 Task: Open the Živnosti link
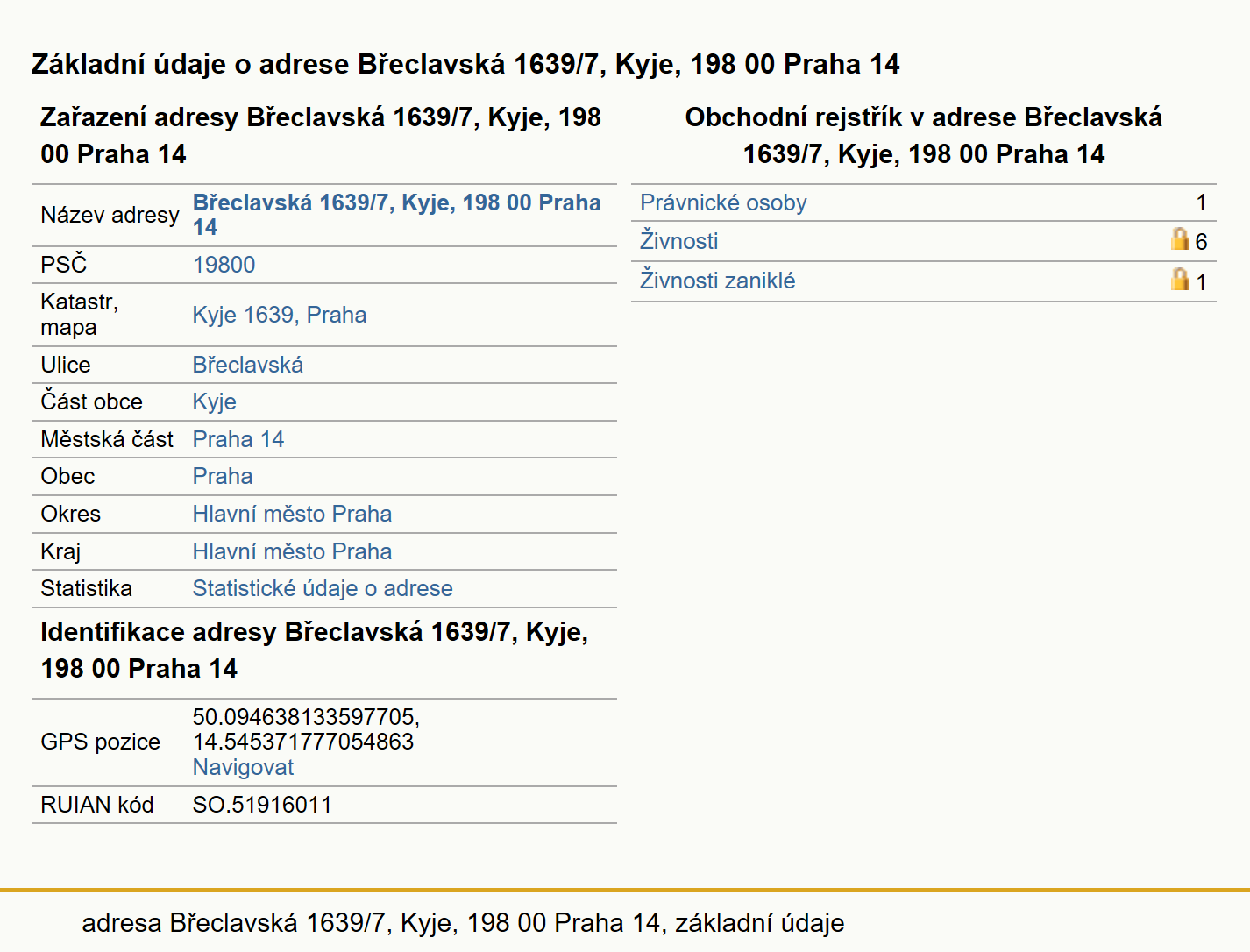click(678, 240)
